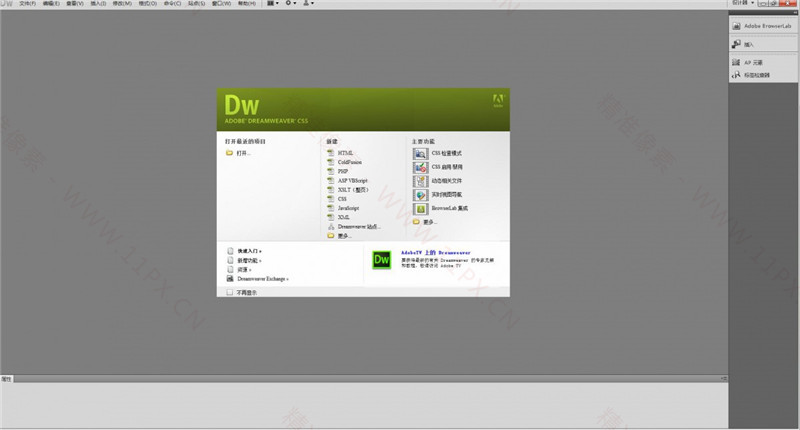Open the 快速入门 » link
The height and width of the screenshot is (430, 800).
pos(244,251)
